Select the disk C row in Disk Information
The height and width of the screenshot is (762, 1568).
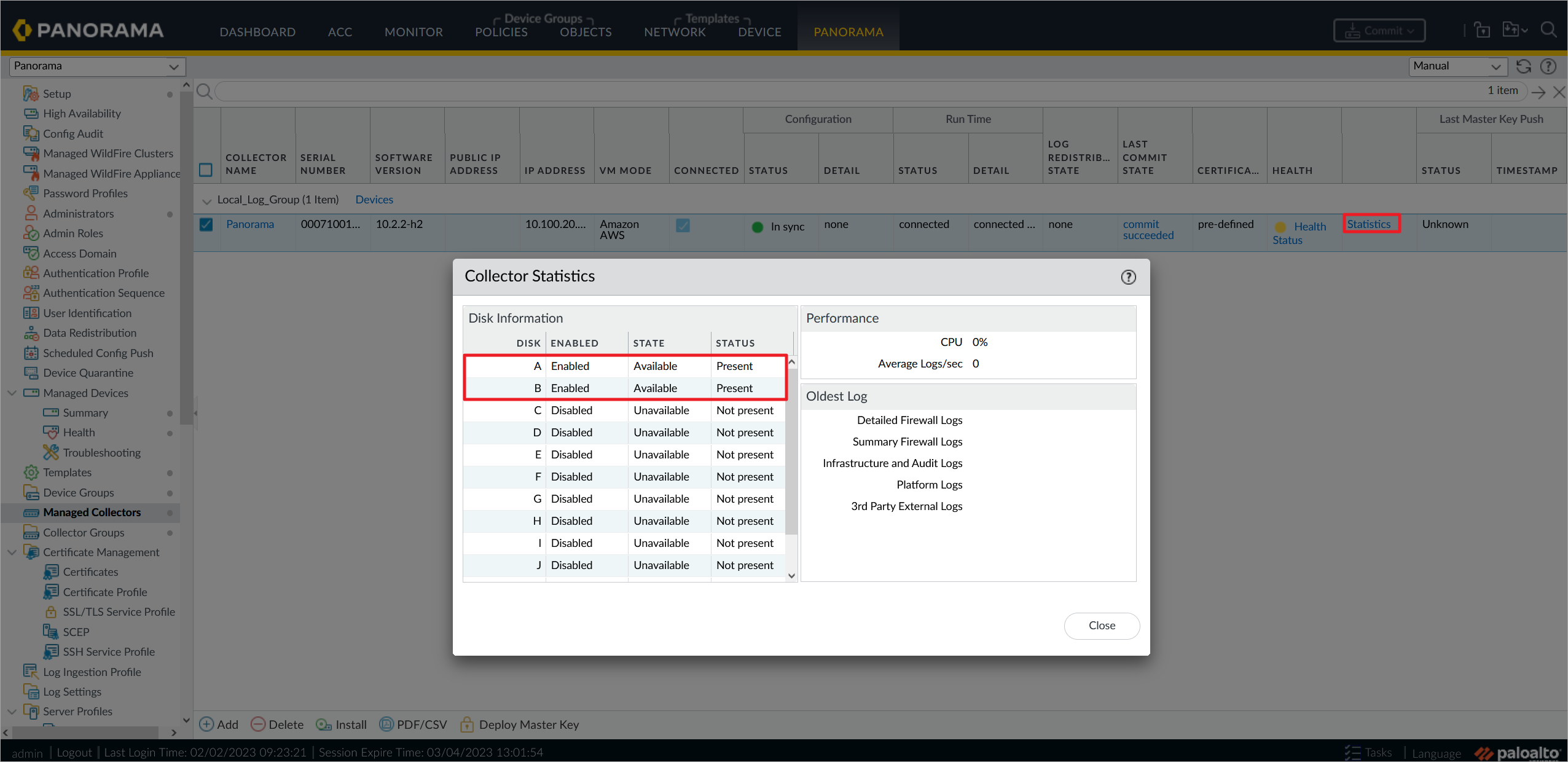click(x=624, y=410)
